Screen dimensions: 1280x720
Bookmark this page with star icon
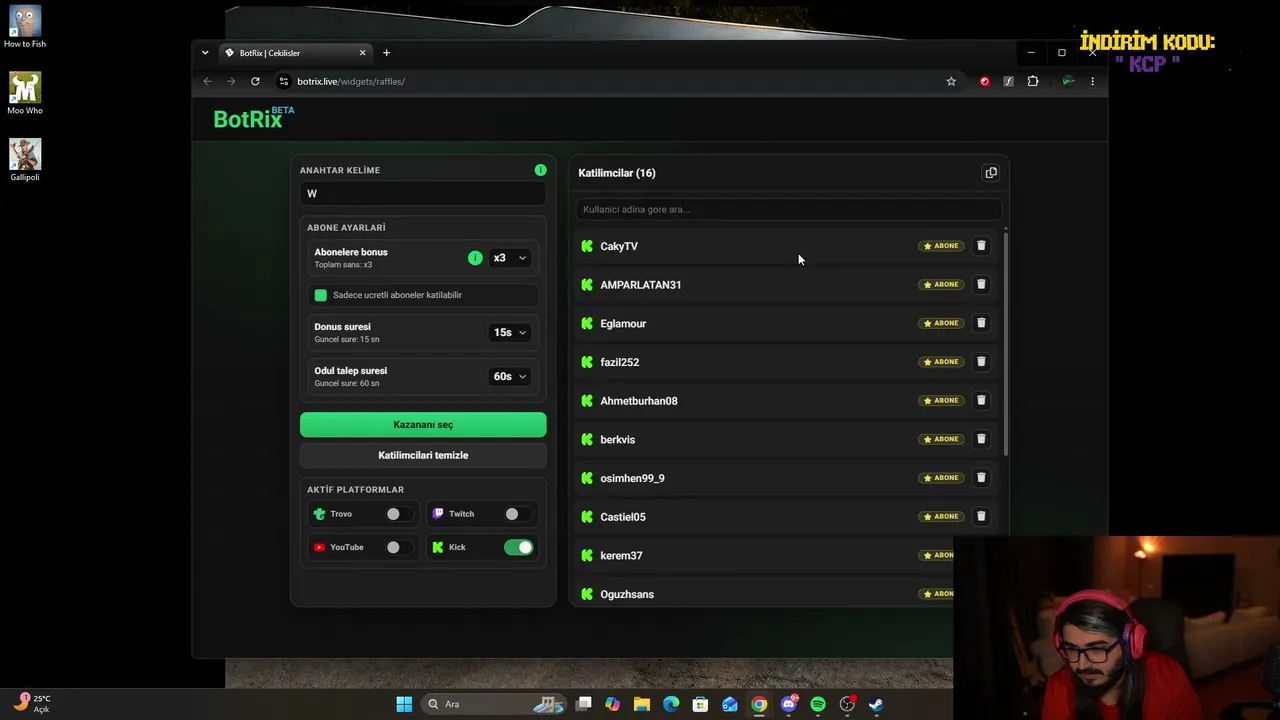tap(951, 81)
